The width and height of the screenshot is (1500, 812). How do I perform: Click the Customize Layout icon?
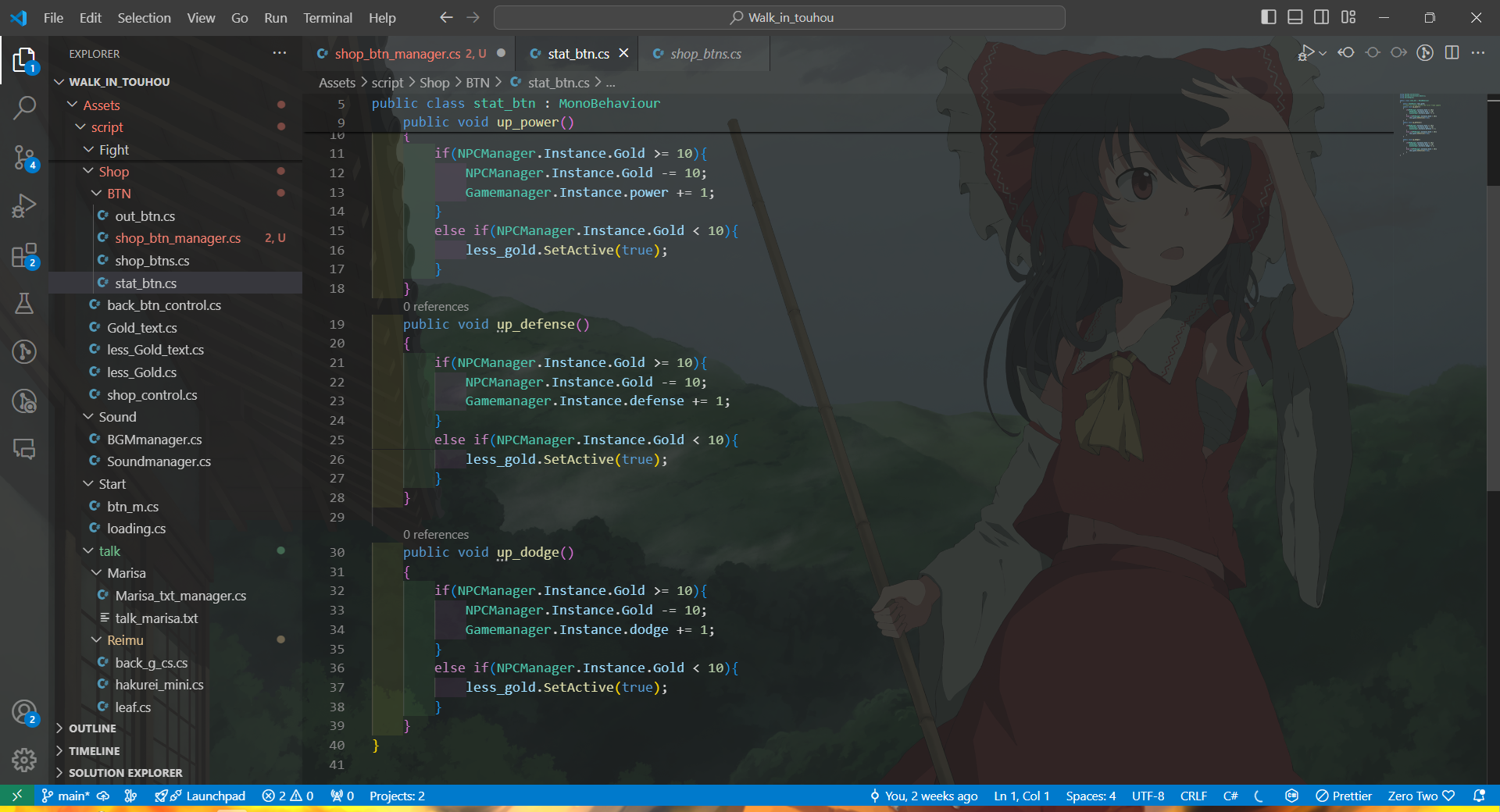[1348, 17]
